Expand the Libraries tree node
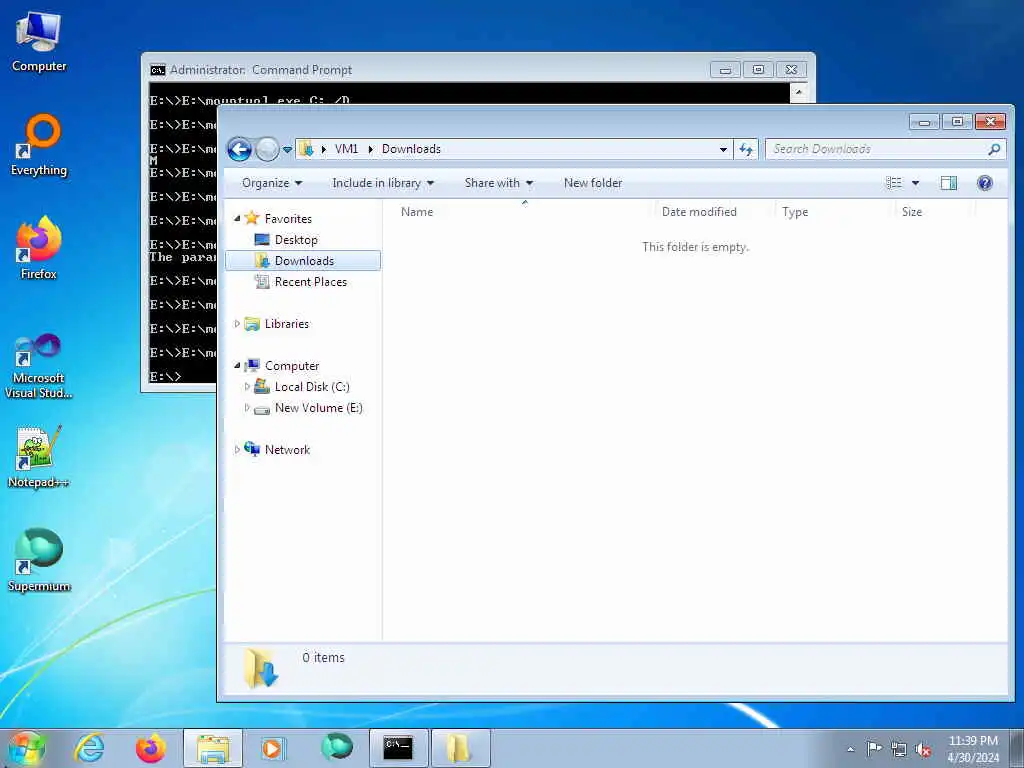 (237, 323)
